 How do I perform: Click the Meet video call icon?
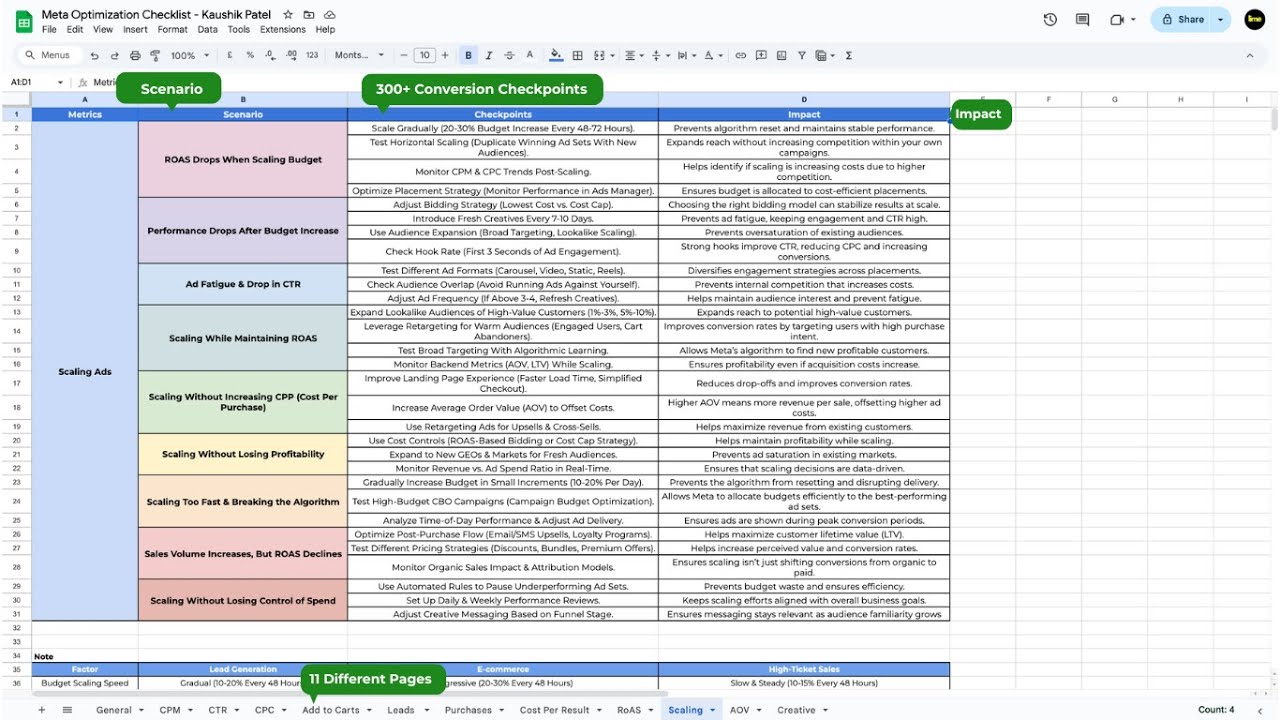1118,20
